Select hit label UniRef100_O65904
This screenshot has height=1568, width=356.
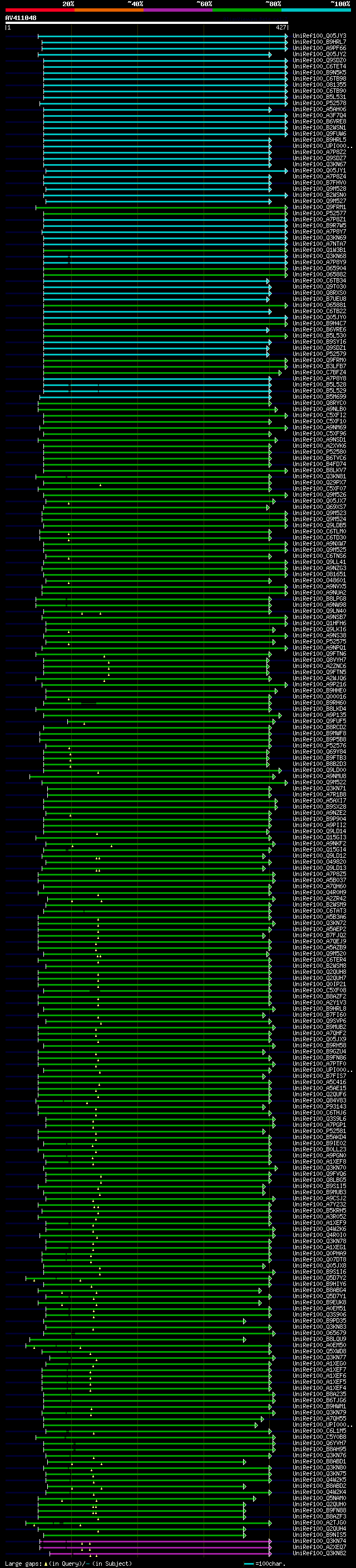[319, 269]
